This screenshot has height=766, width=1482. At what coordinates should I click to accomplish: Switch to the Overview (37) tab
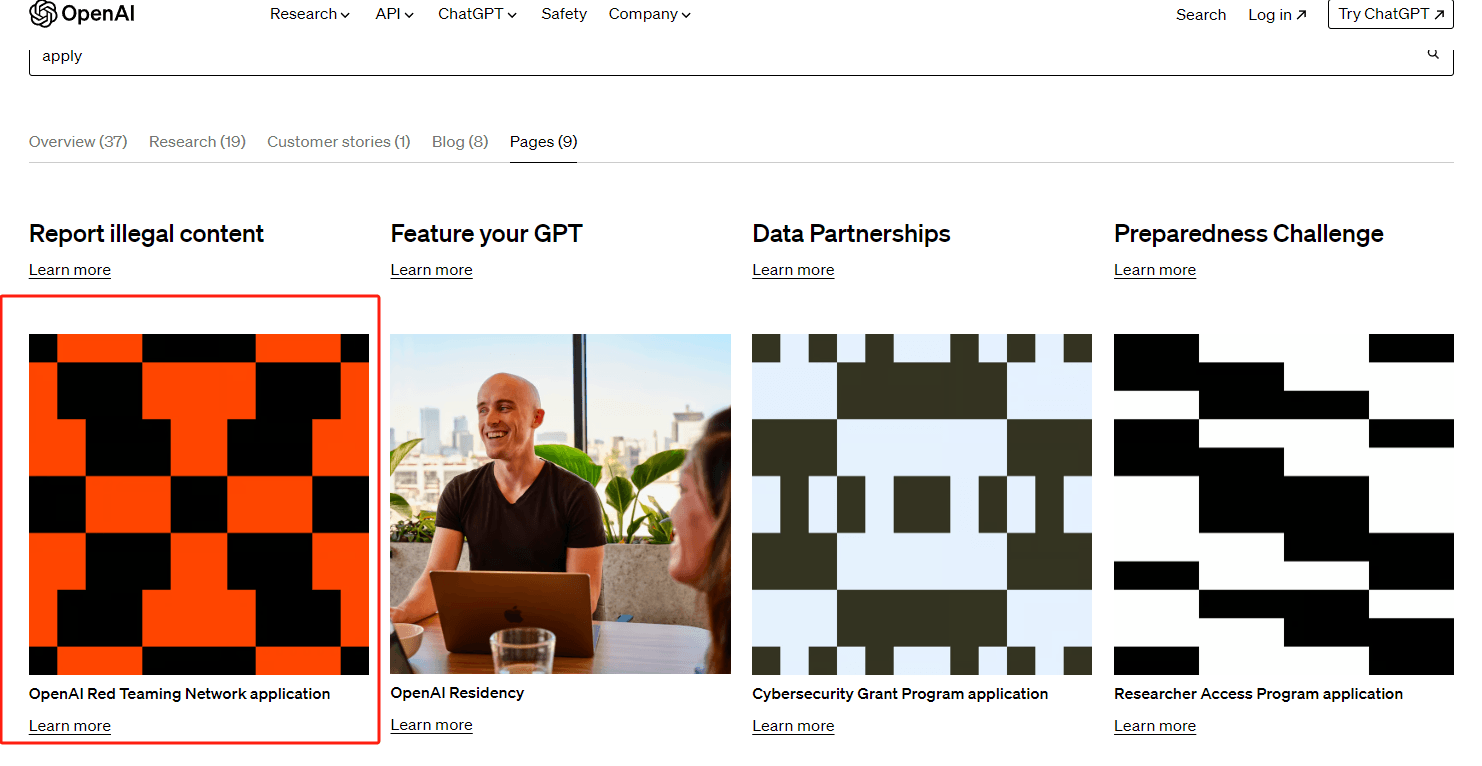pos(78,142)
